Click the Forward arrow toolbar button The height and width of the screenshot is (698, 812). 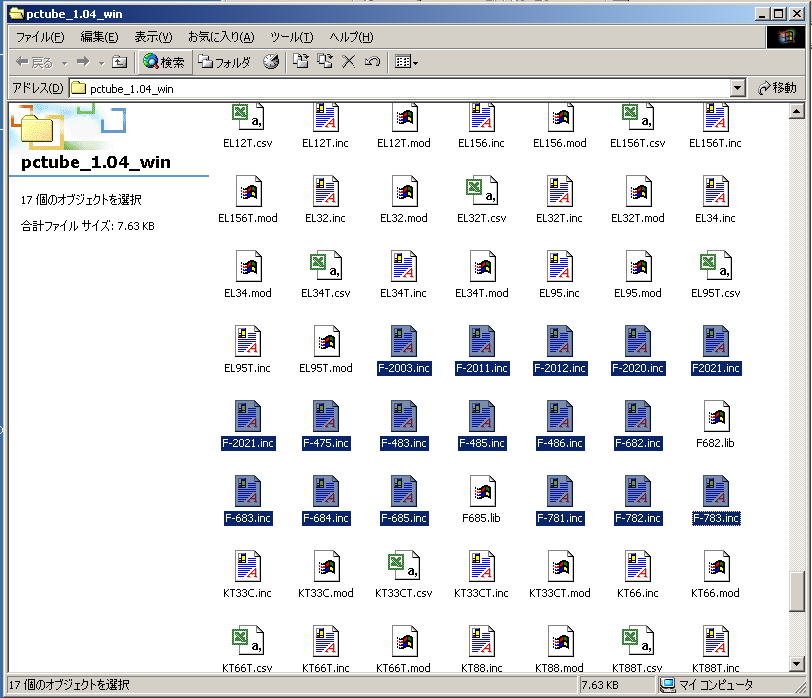(x=83, y=62)
